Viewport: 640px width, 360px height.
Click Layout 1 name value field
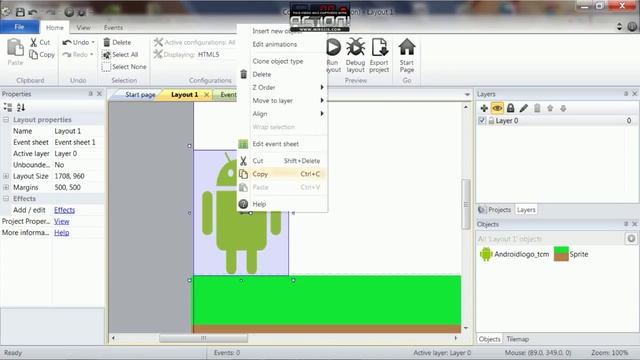click(x=78, y=131)
